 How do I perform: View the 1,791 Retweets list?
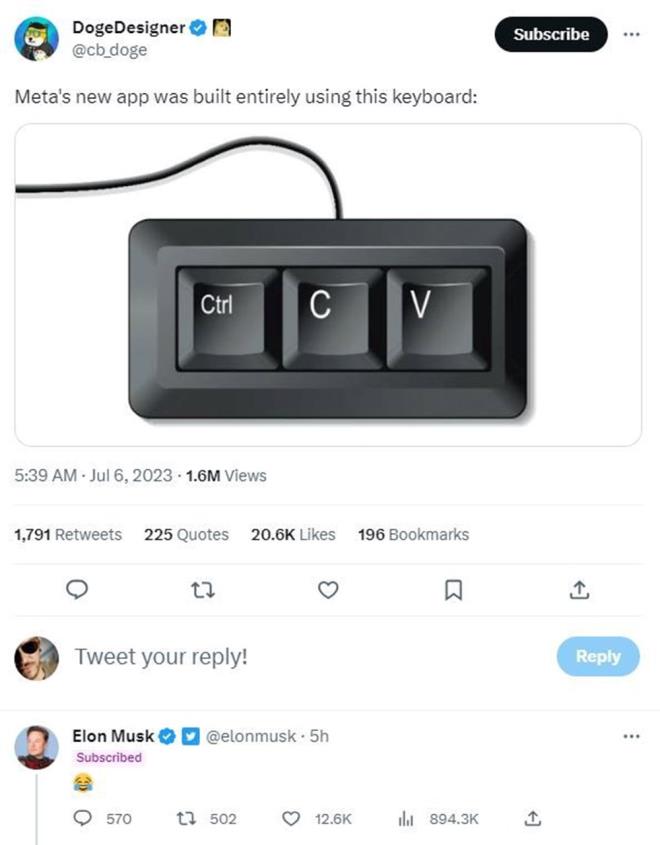tap(68, 535)
